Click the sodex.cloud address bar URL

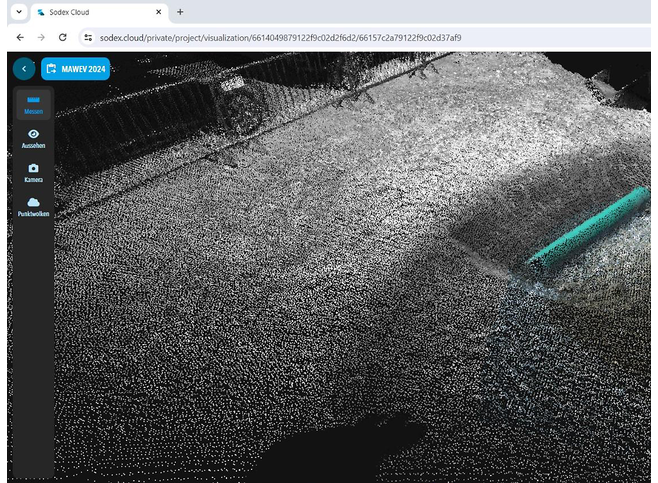(280, 38)
